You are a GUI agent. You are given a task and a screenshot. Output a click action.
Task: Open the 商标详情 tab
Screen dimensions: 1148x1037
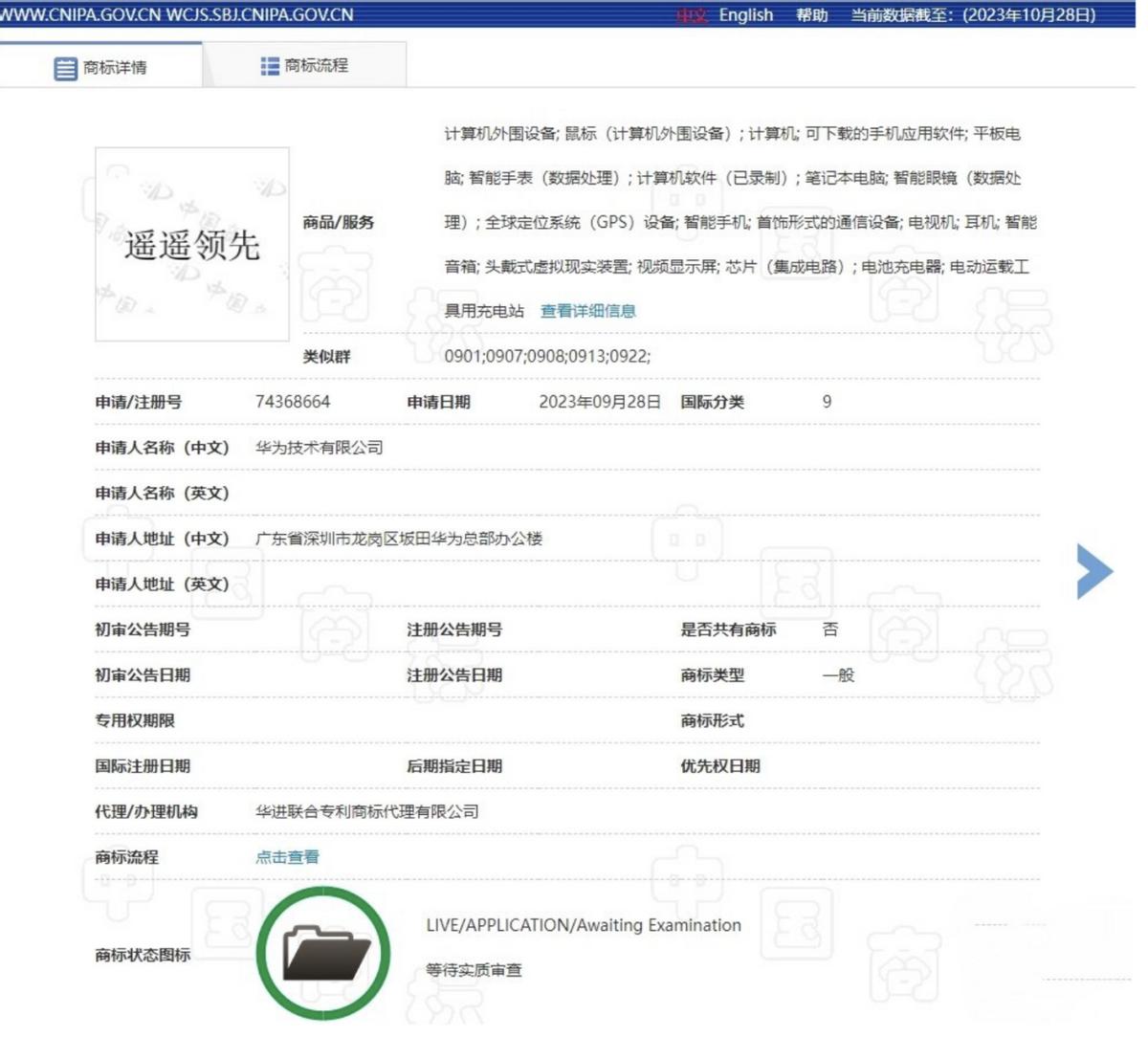(100, 67)
